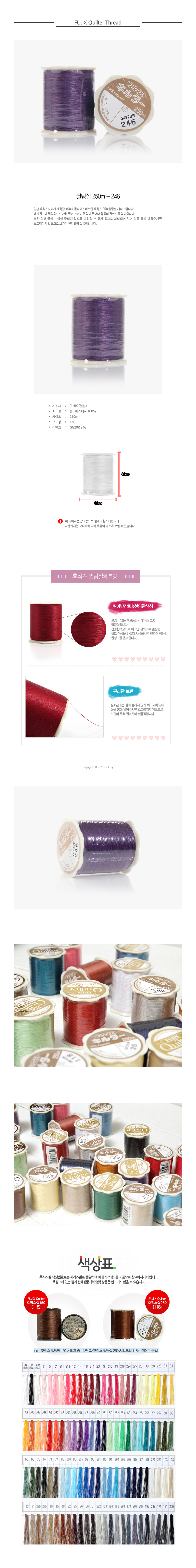Click the EnjoyQuilt in Your Life text
Viewport: 196px width, 1568px height.
98,767
